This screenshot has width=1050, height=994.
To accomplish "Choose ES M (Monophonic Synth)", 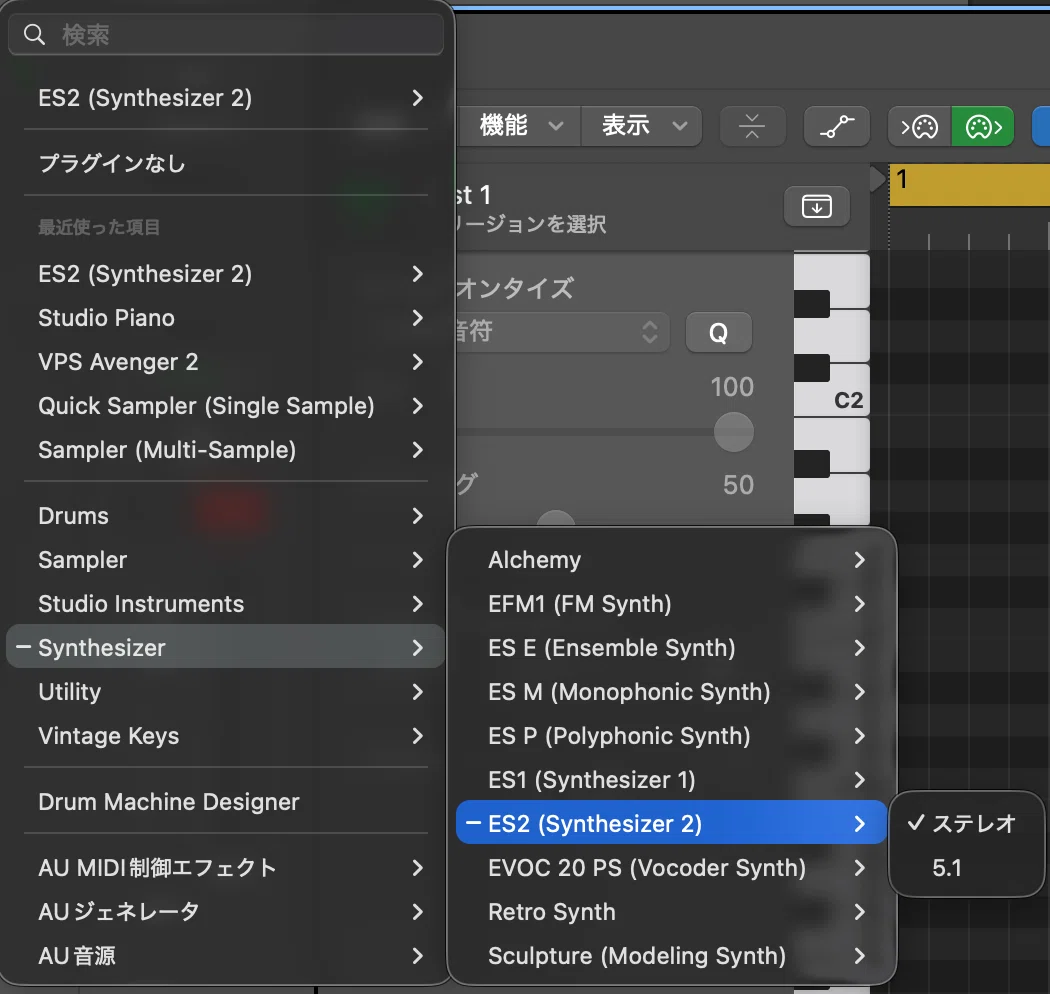I will pos(672,692).
